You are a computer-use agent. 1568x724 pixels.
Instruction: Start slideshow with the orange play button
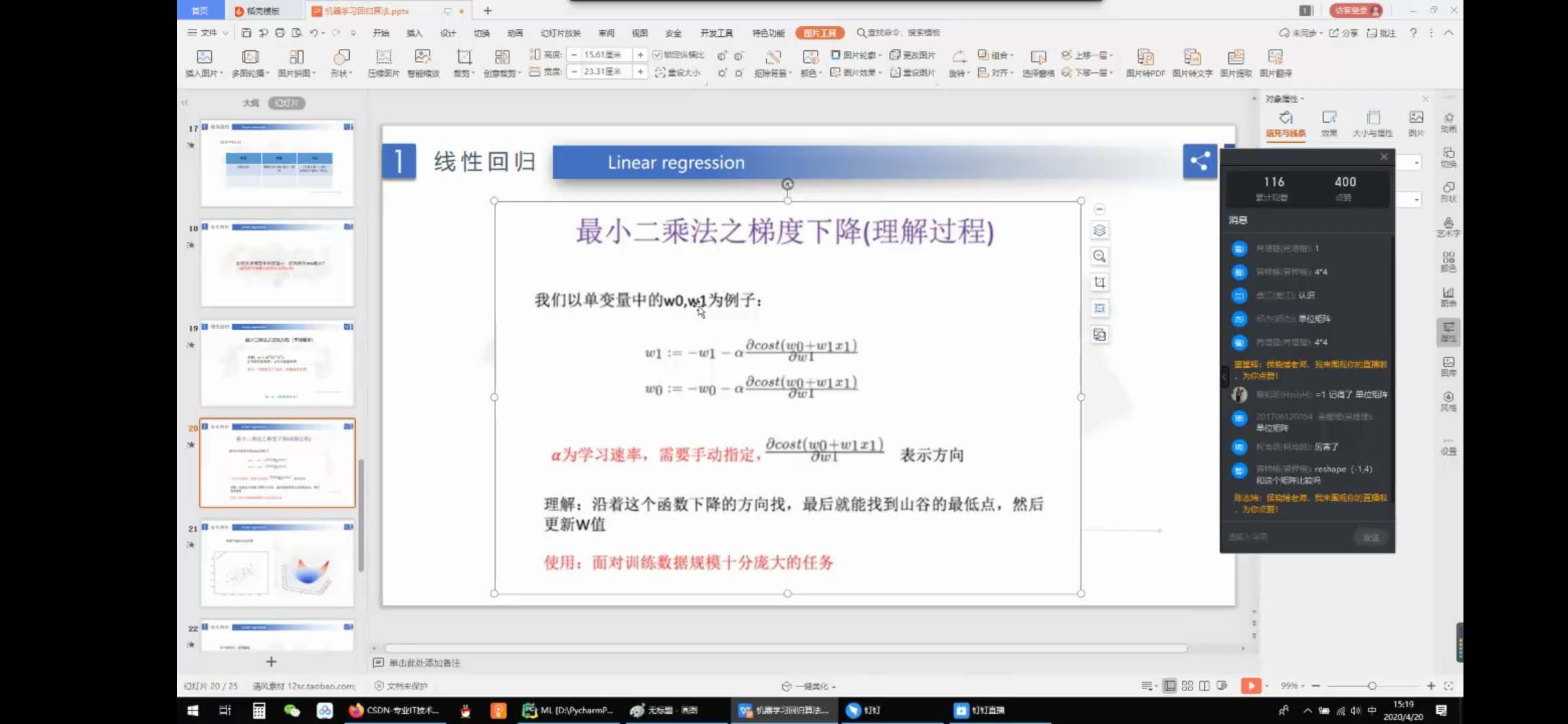1250,686
